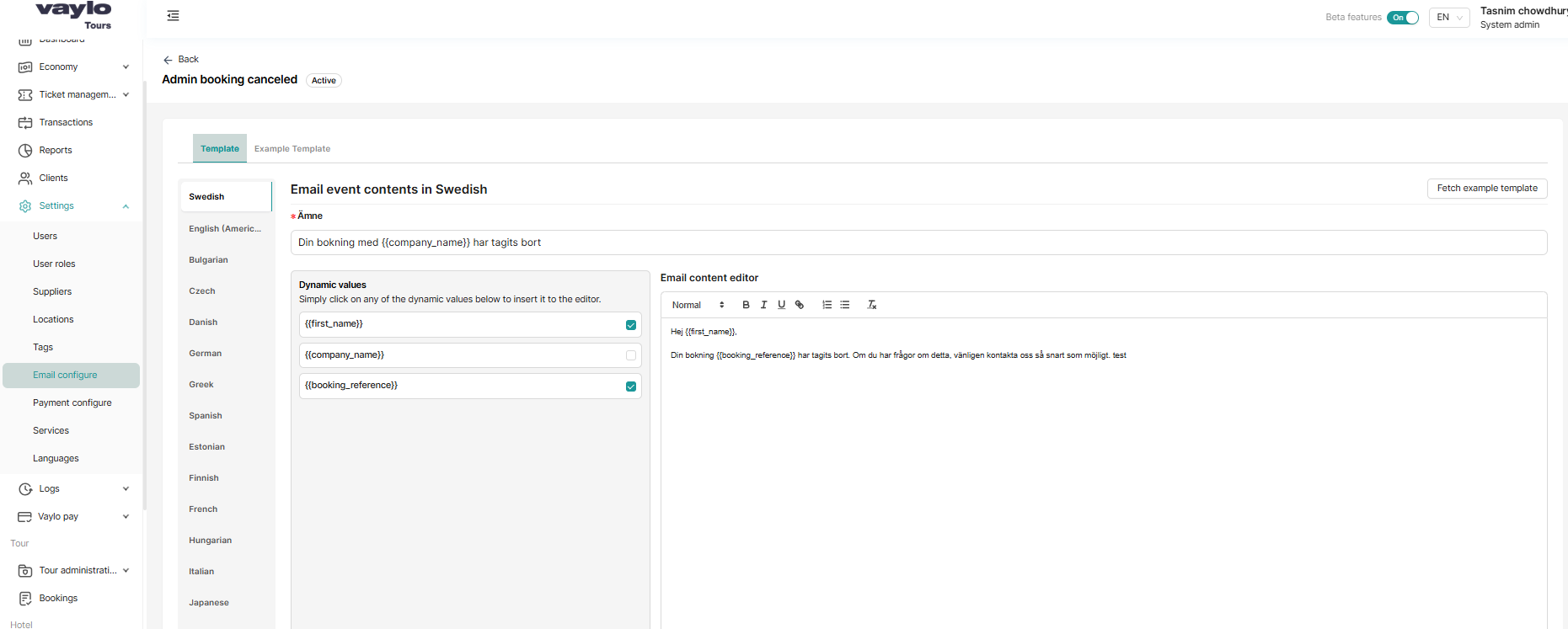This screenshot has width=1568, height=629.
Task: Open the Tasnim chowdhury user profile
Action: (1523, 18)
